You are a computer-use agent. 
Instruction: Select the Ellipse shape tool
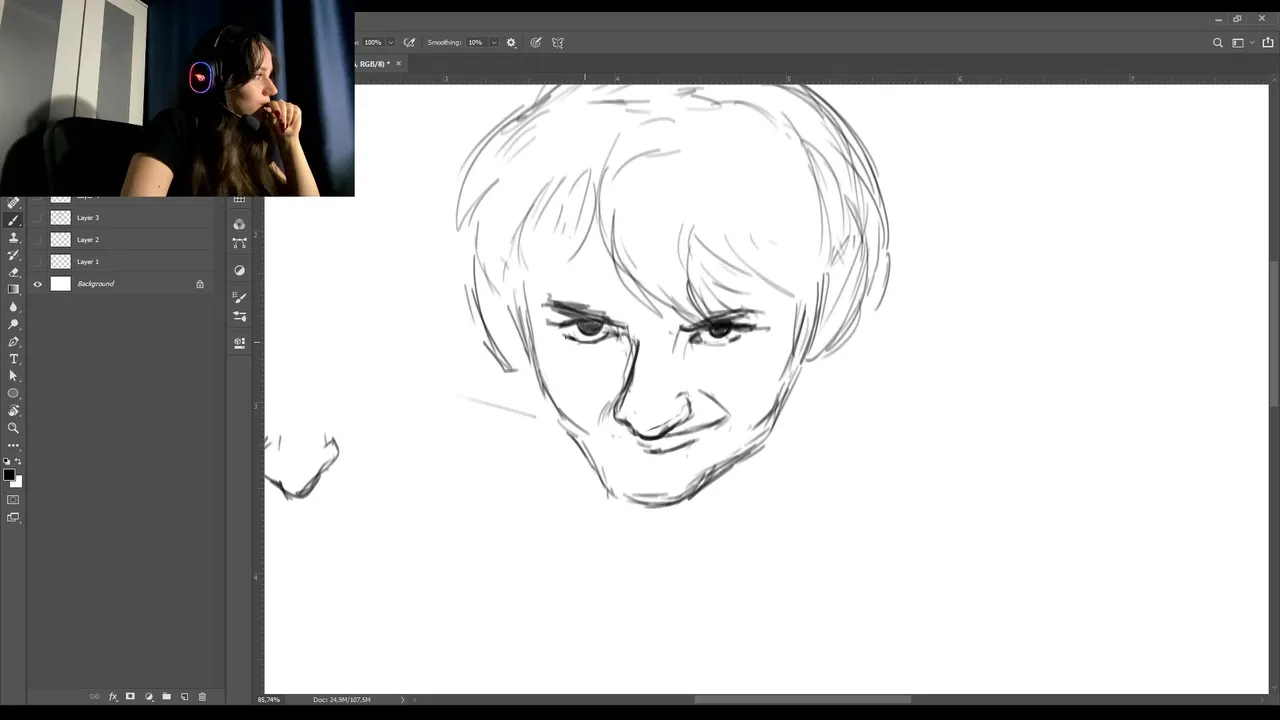tap(13, 393)
